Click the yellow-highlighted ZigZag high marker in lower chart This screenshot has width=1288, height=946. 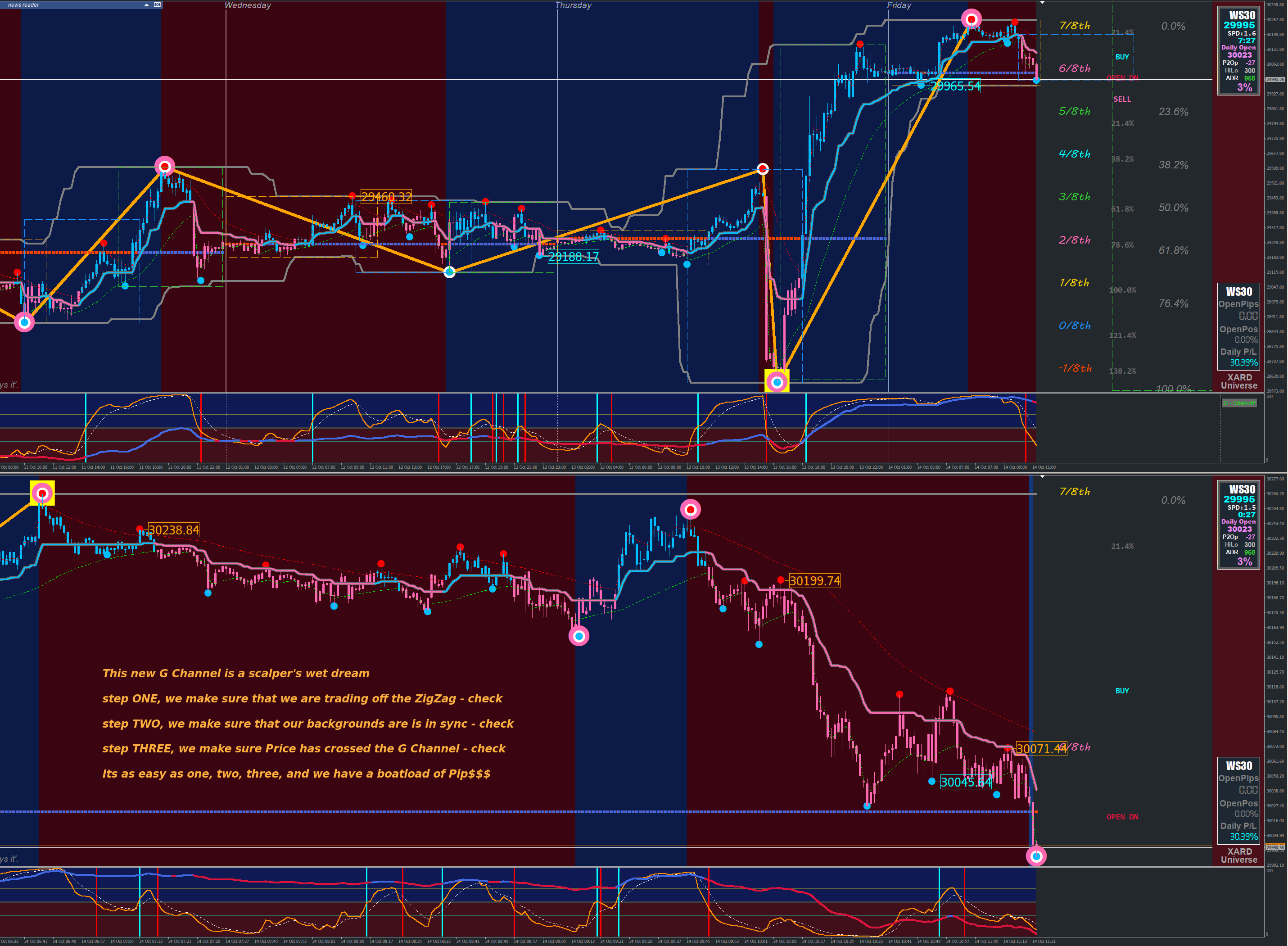point(42,493)
